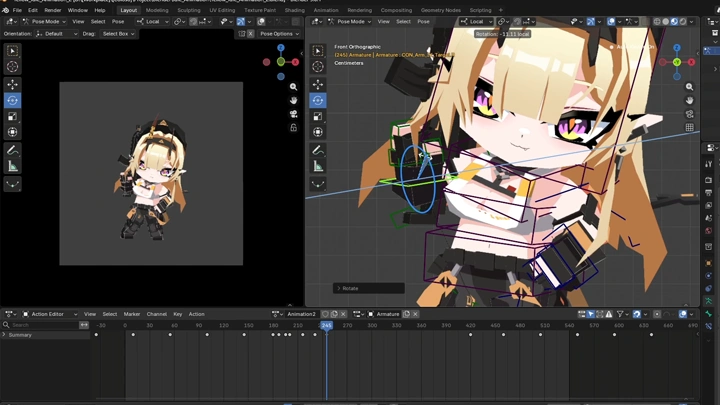The image size is (720, 405).
Task: Toggle lock camera to view in left viewport
Action: pos(293,128)
